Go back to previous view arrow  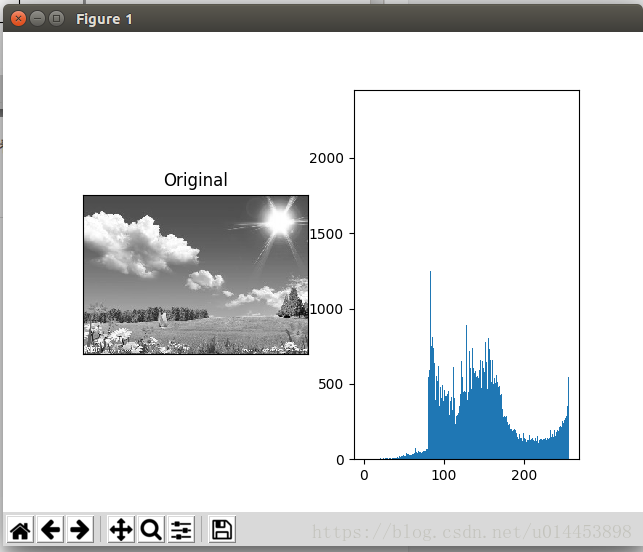point(50,529)
